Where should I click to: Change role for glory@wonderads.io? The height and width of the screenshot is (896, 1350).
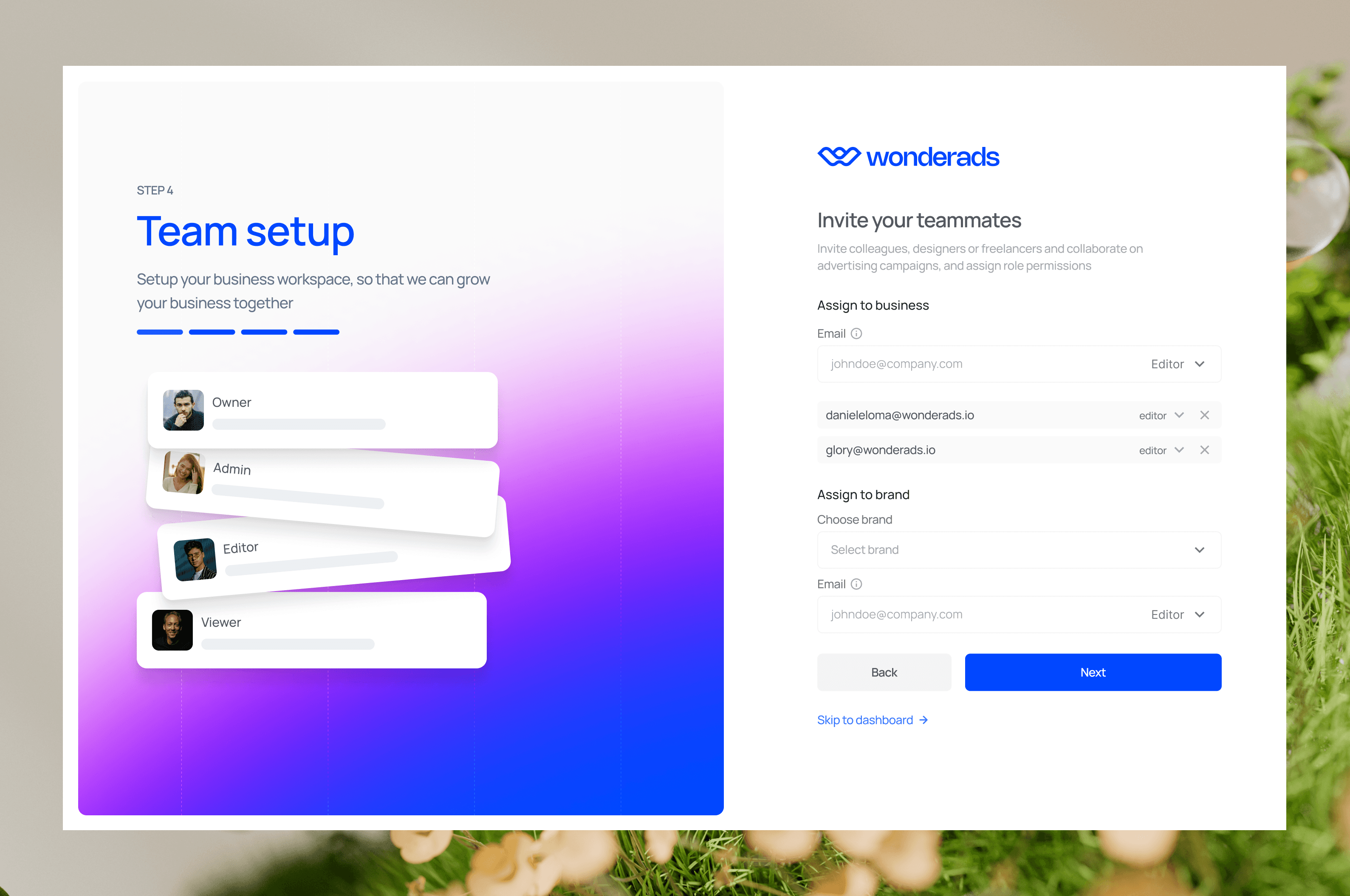[x=1161, y=450]
